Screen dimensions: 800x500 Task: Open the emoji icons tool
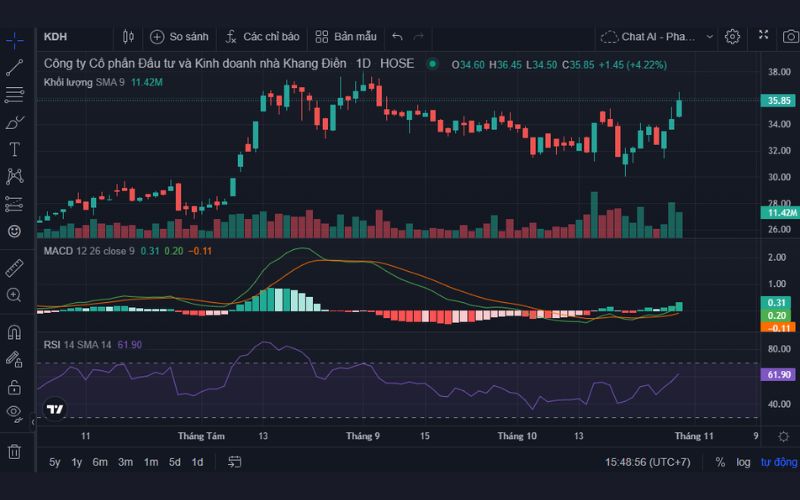pyautogui.click(x=15, y=231)
